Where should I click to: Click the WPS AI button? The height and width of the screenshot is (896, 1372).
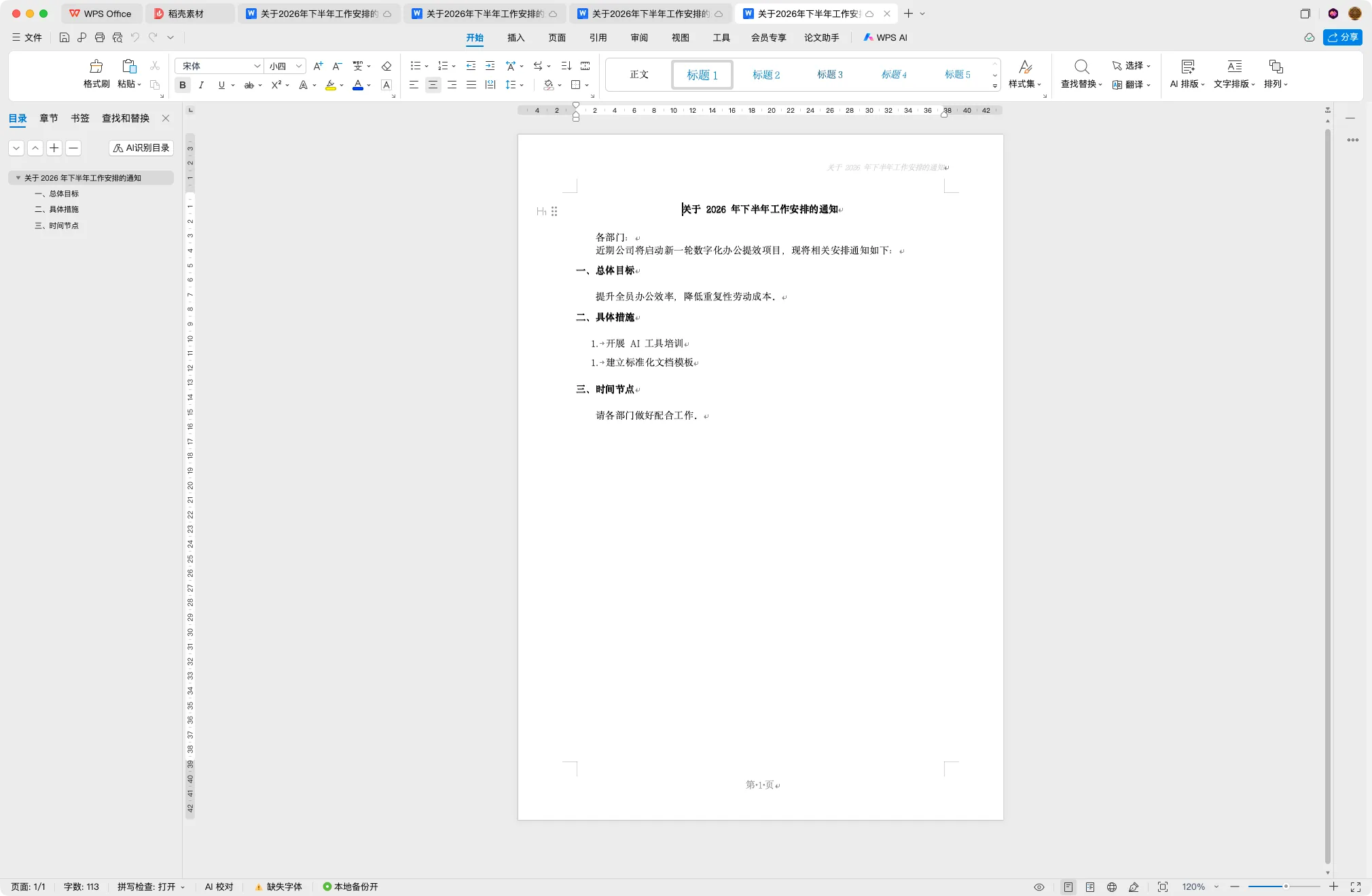tap(885, 37)
